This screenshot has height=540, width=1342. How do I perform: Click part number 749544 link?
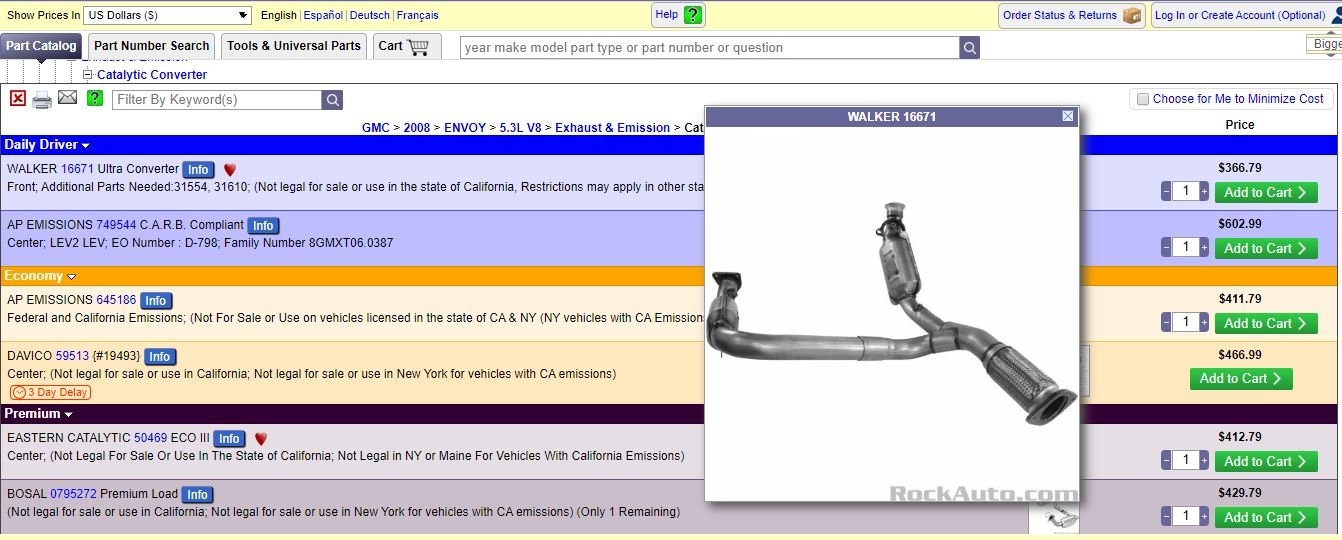[x=116, y=225]
